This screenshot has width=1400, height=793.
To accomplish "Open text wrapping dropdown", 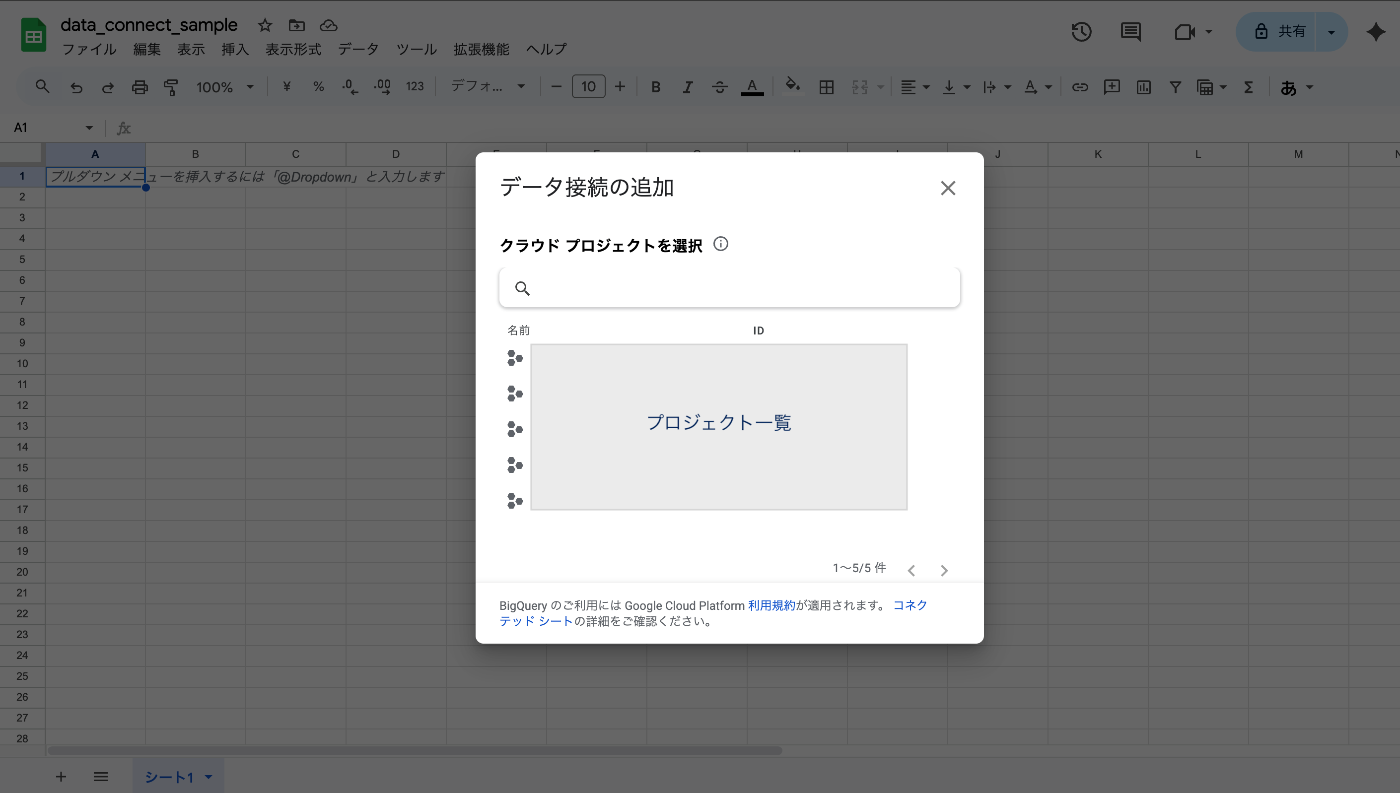I will [x=997, y=87].
